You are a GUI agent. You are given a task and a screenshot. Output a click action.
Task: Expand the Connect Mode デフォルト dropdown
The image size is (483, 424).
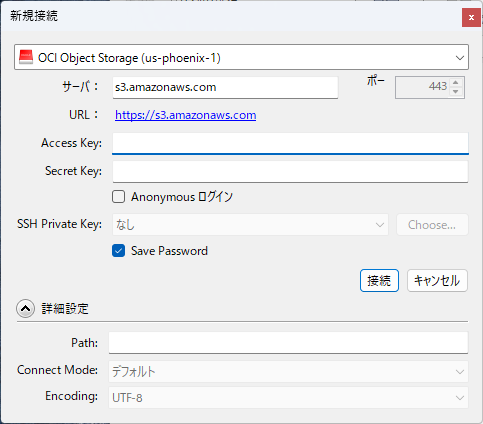288,371
